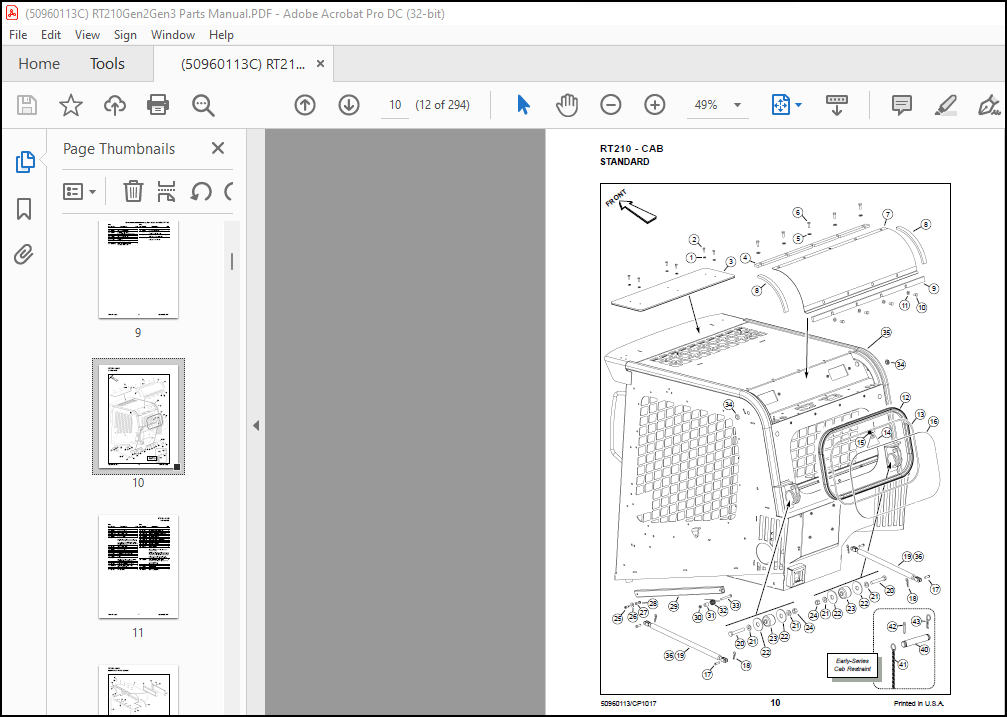This screenshot has width=1007, height=717.
Task: Close the RT210 document tab
Action: tap(320, 64)
